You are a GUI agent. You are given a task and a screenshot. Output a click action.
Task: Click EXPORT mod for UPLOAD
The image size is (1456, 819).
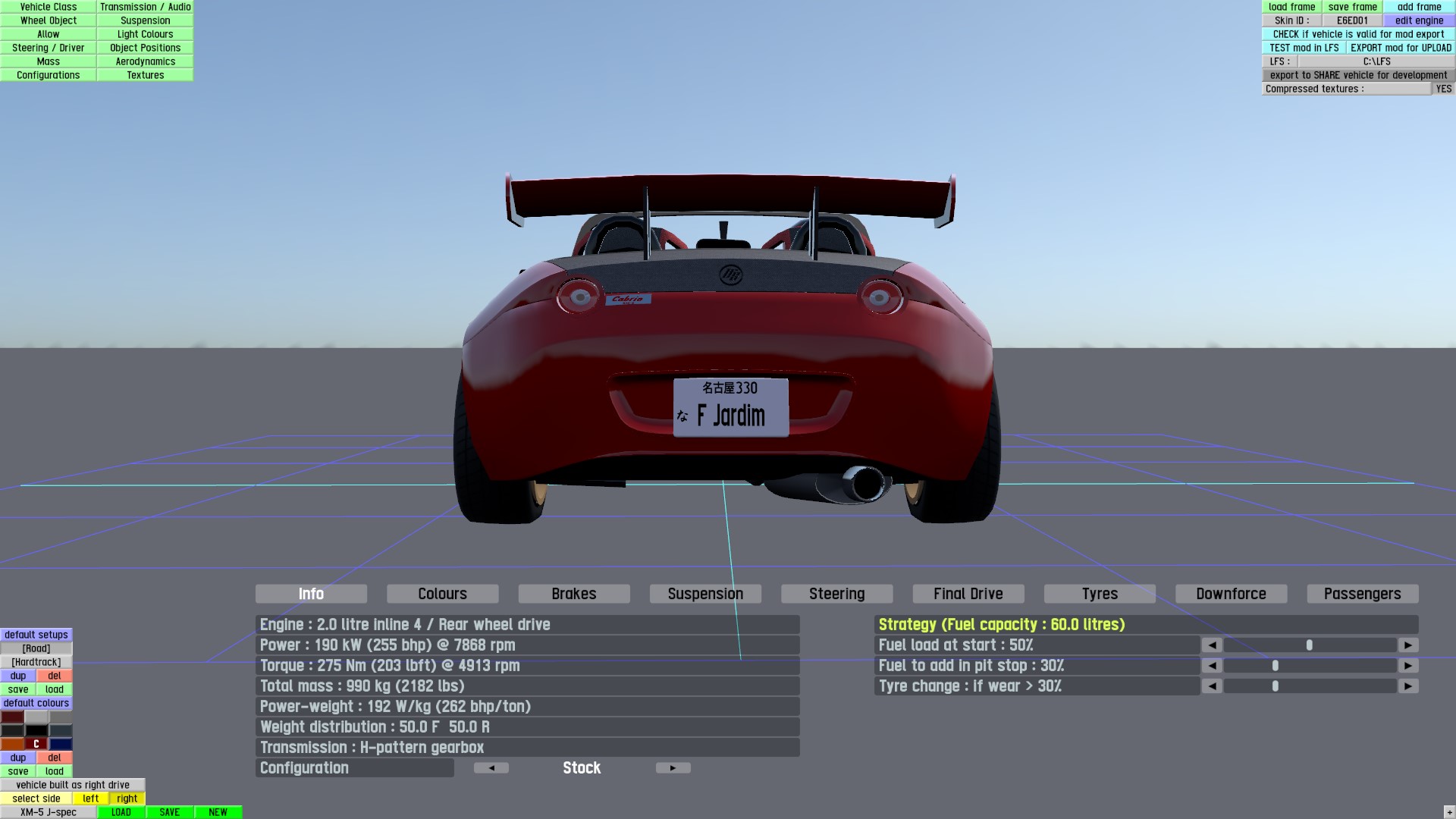1401,48
